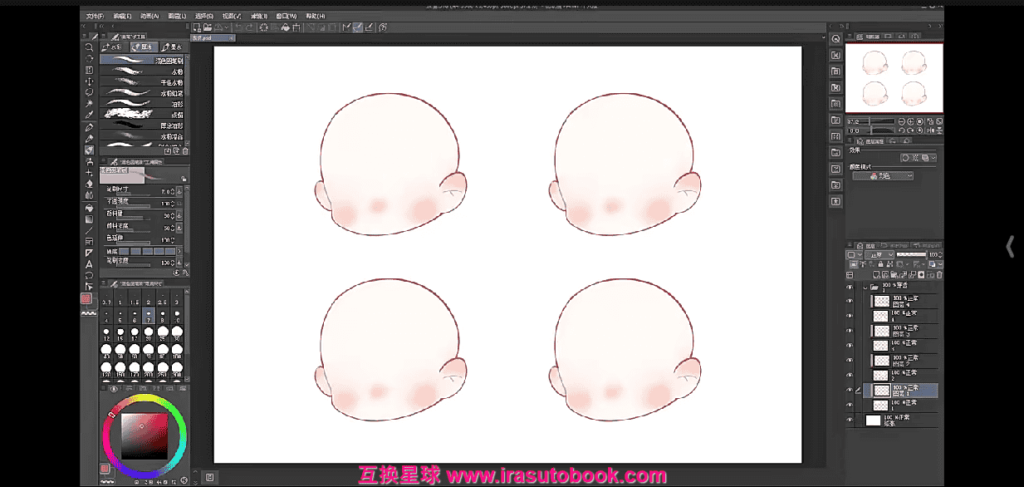Open change layer color dropdown arrow
Screen dimensions: 1024x487
940,264
